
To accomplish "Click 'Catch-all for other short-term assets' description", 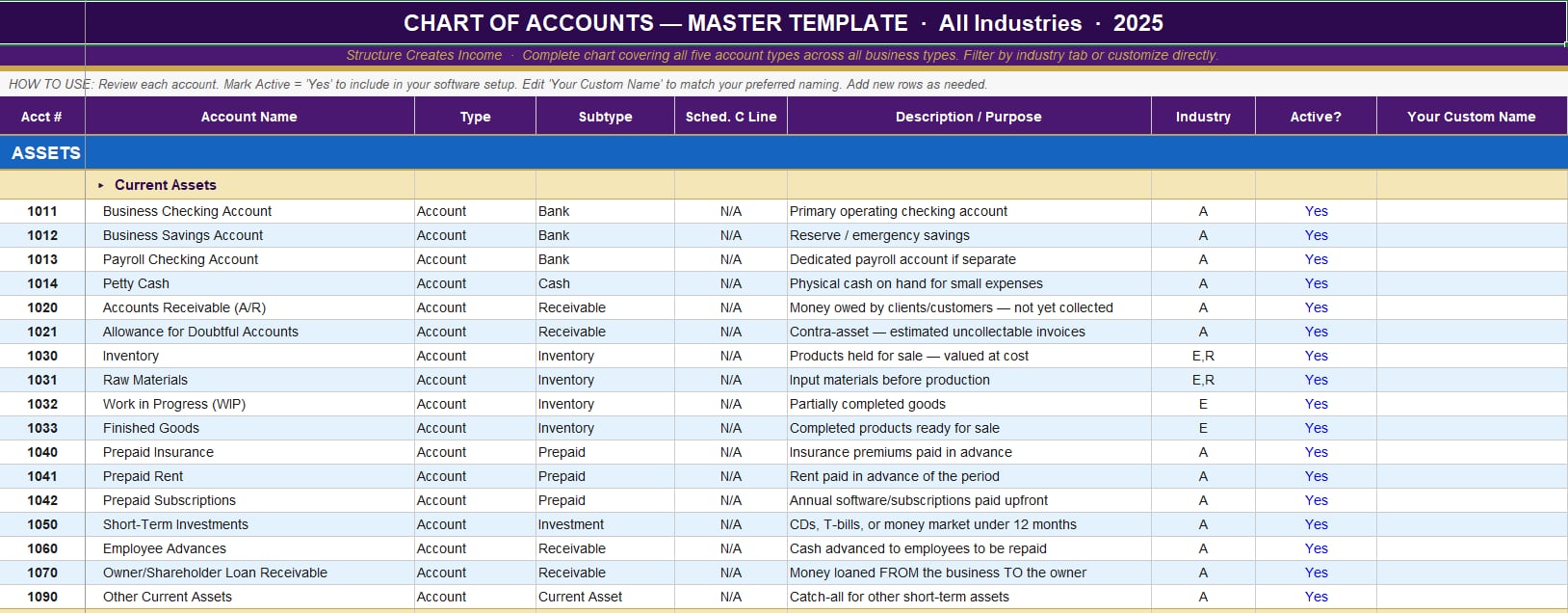I will point(969,597).
